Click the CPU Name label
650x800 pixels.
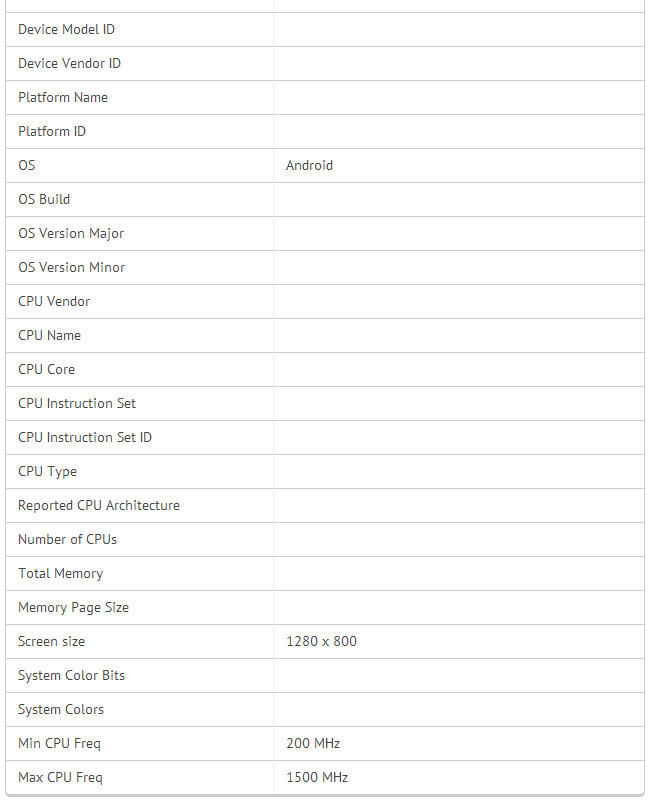click(x=50, y=336)
